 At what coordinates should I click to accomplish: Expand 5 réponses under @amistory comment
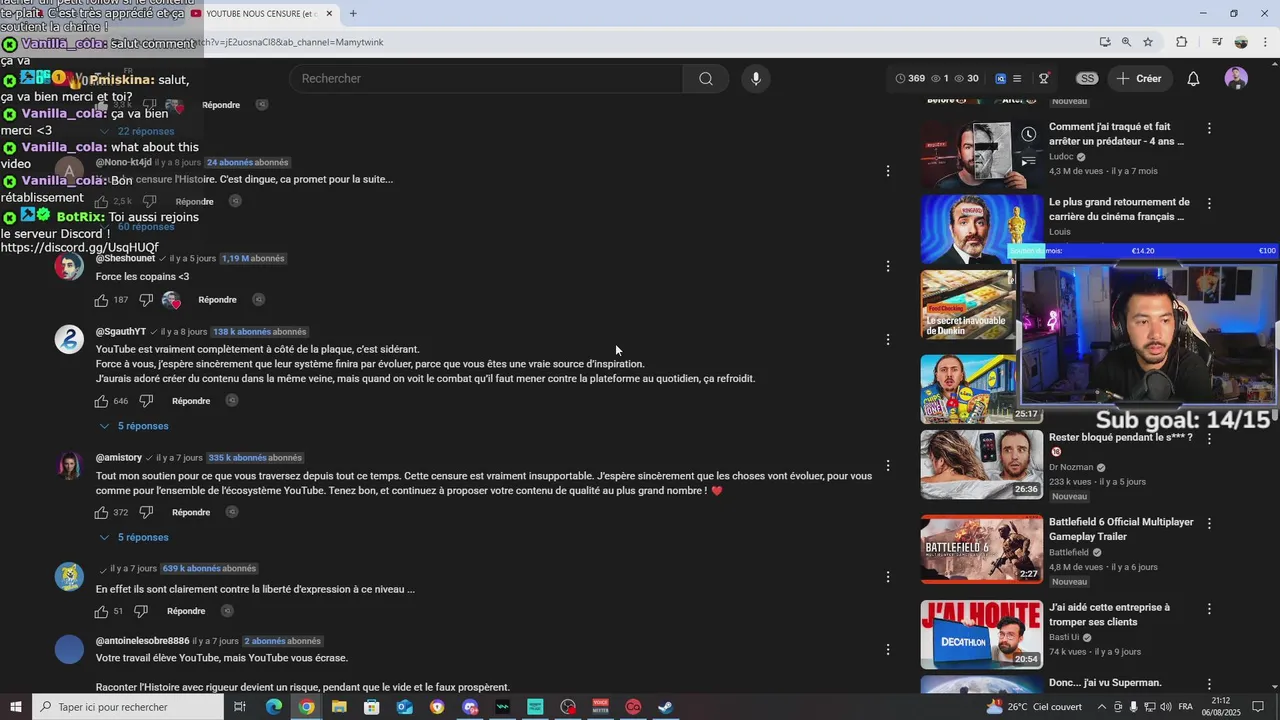click(x=134, y=537)
